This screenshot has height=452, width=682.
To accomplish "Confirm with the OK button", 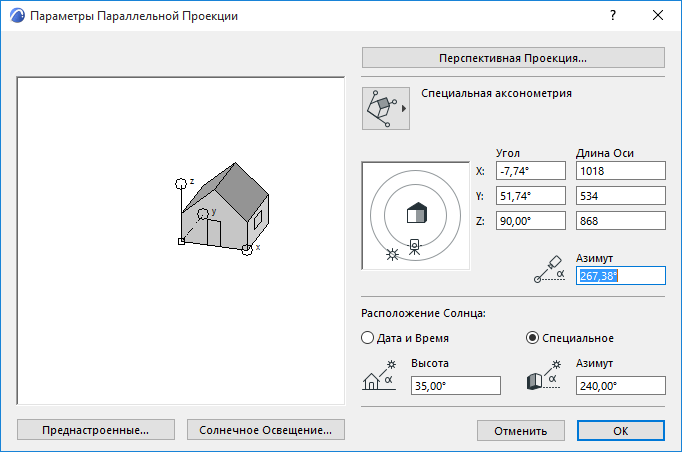I will [x=621, y=431].
